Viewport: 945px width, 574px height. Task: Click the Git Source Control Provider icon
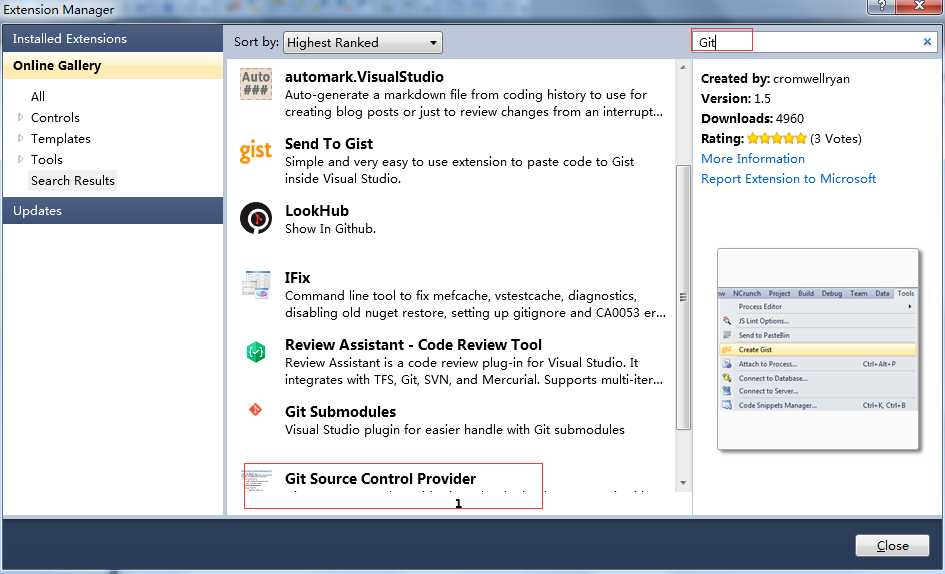[257, 481]
